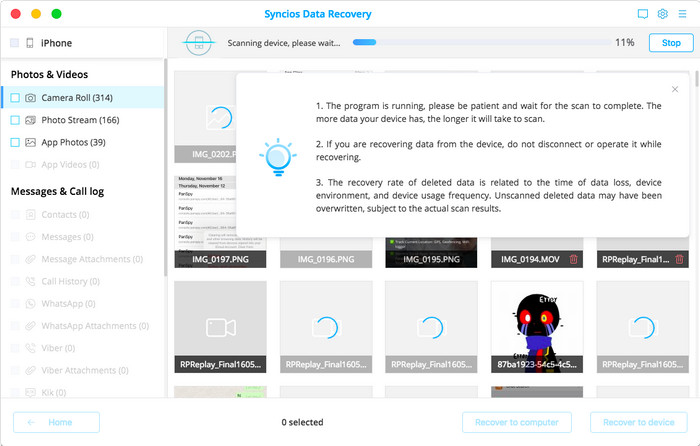Click the WhatsApp logo icon
This screenshot has width=700, height=446.
coord(30,304)
